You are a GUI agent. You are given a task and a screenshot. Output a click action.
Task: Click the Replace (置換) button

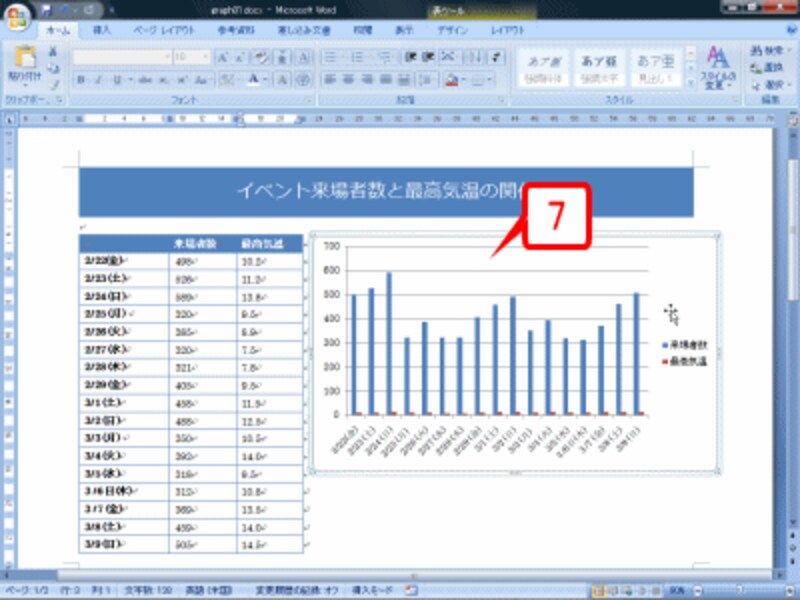(x=769, y=66)
